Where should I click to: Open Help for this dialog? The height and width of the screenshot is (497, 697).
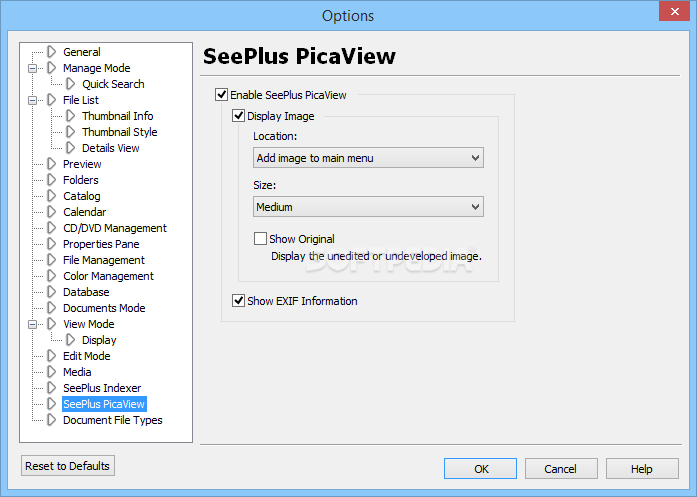coord(642,469)
